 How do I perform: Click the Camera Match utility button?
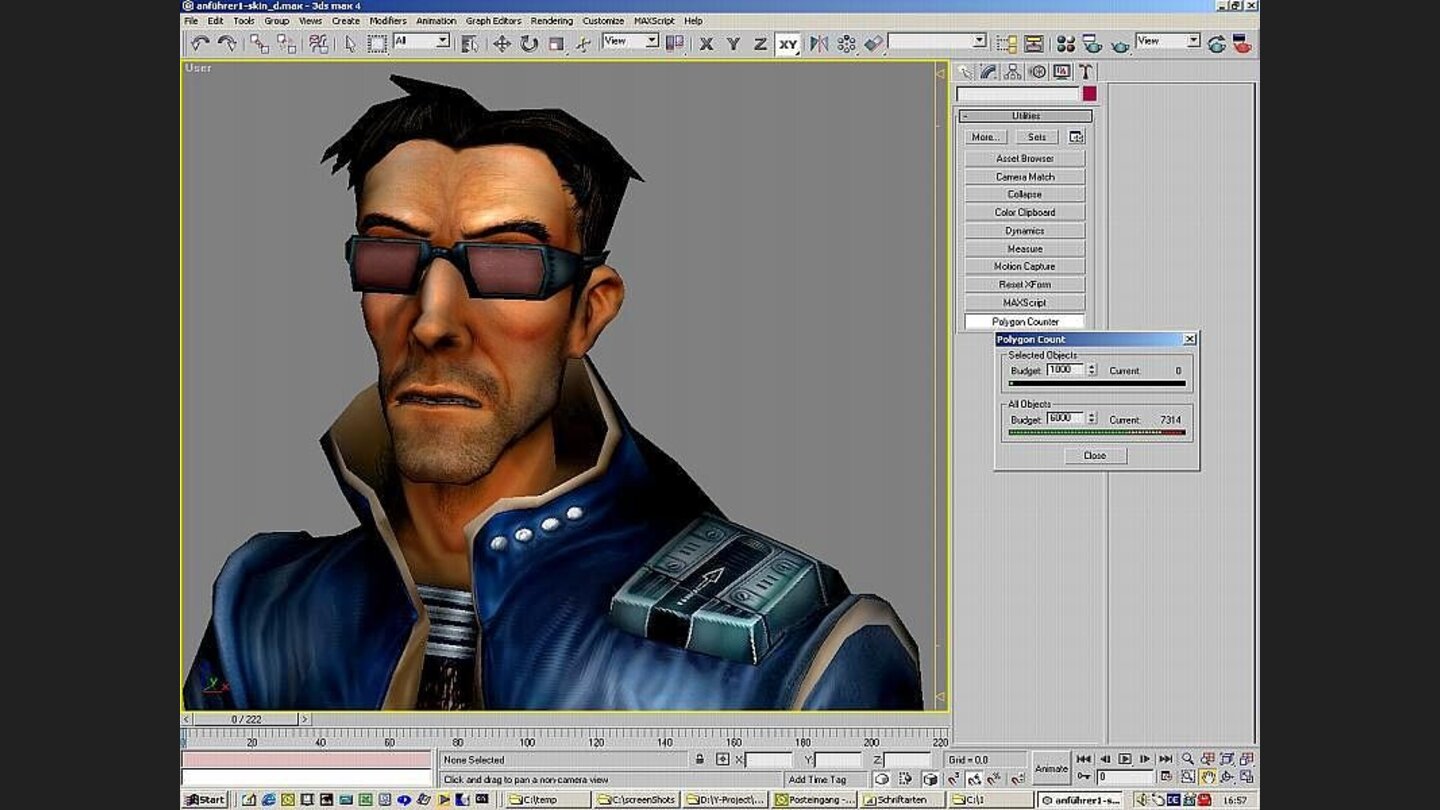[x=1025, y=177]
